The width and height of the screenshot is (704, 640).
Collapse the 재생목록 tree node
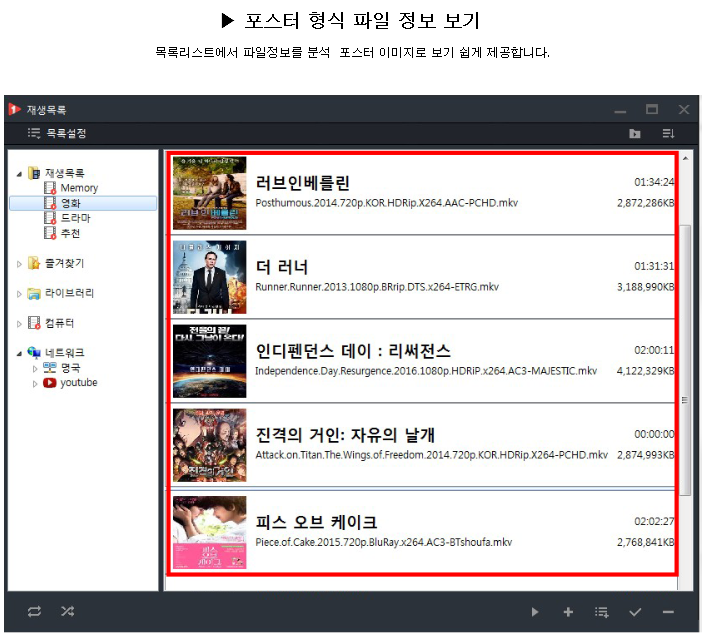(x=19, y=174)
